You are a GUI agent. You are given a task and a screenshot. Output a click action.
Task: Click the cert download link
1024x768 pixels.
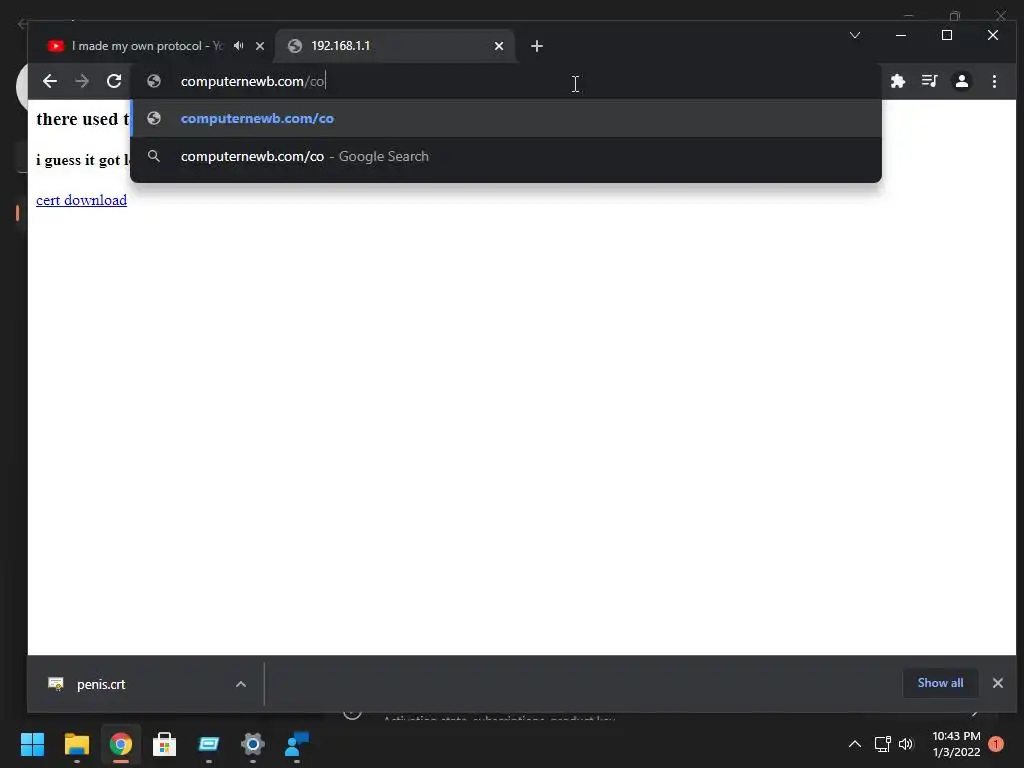point(82,200)
